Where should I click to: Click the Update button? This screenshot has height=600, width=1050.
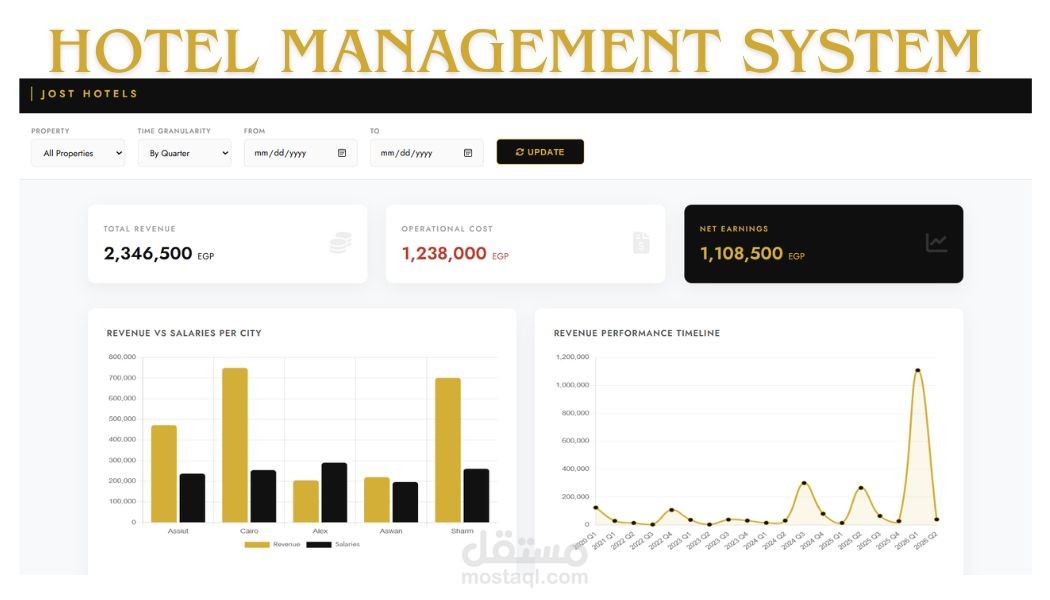point(540,152)
